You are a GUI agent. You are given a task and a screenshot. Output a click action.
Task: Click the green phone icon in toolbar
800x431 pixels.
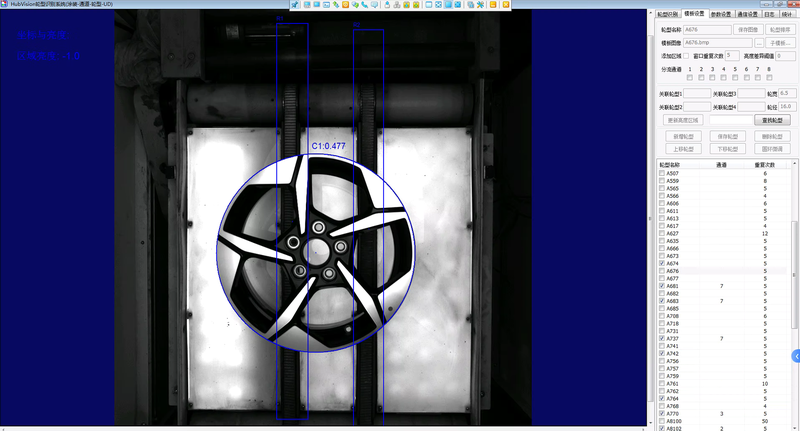(x=365, y=5)
